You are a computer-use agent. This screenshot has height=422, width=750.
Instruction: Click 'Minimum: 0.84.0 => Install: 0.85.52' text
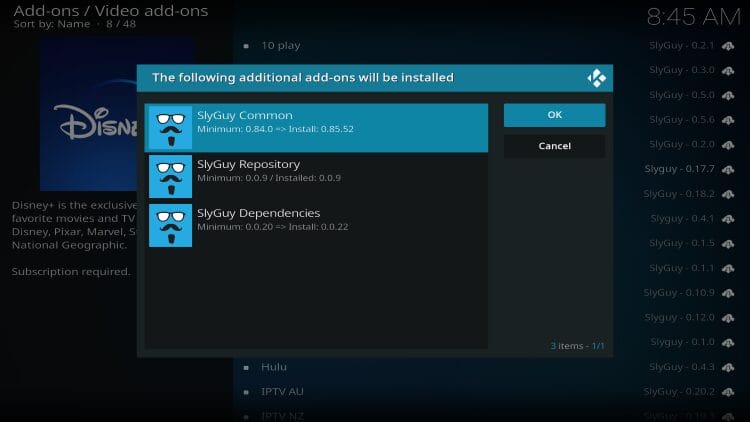pos(275,129)
